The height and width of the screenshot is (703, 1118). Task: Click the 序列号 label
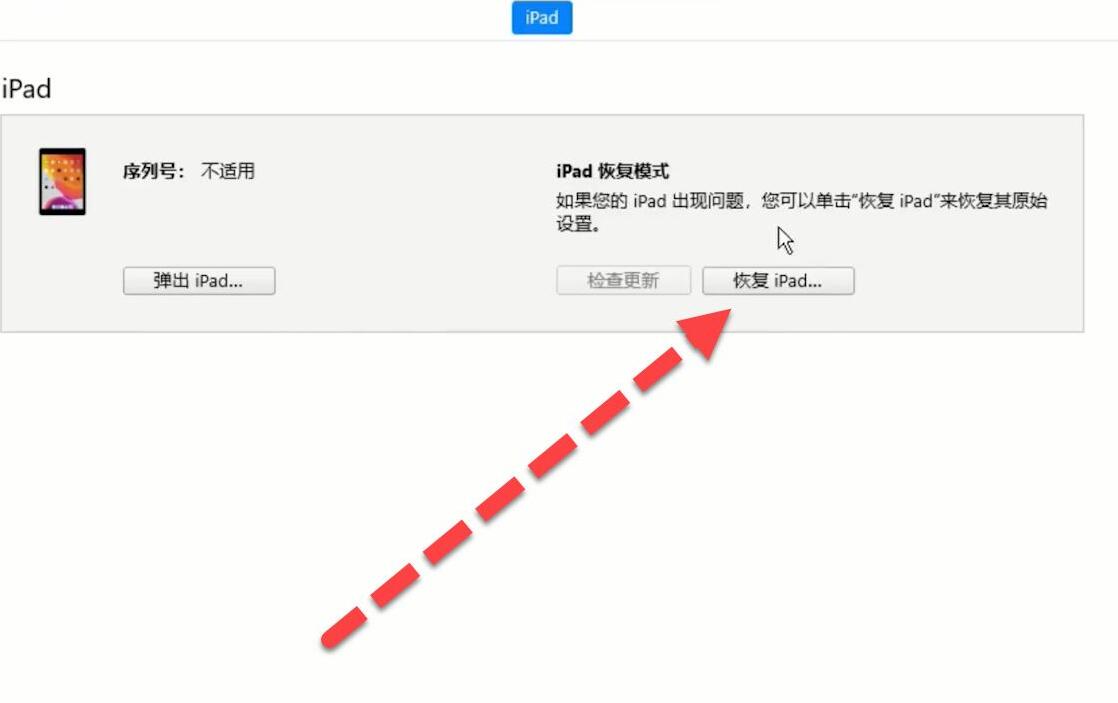point(153,171)
